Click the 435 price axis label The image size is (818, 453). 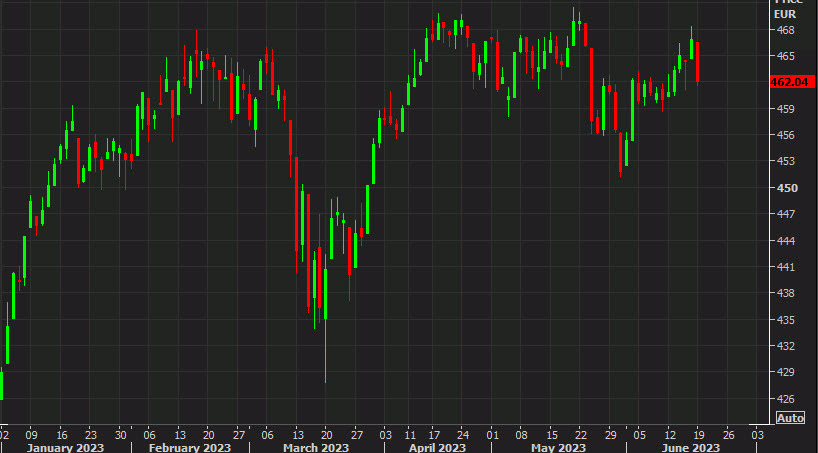click(784, 320)
